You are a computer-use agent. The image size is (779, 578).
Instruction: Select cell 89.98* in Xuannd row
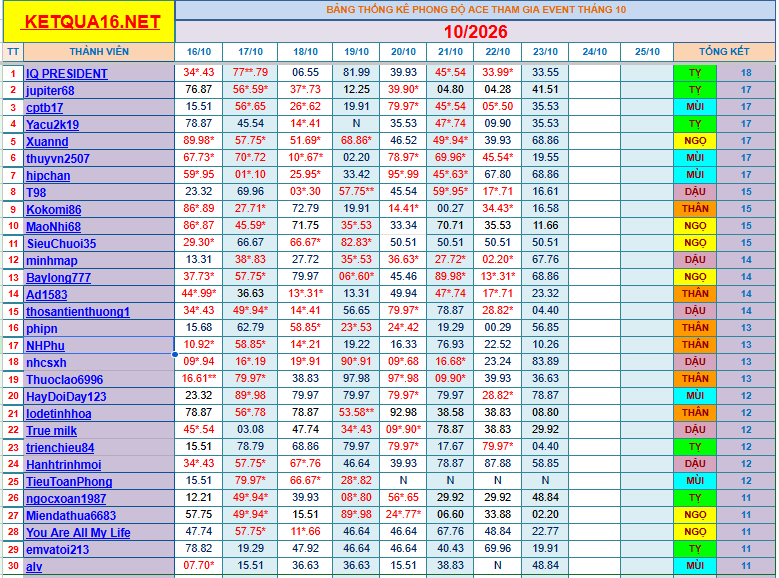(x=199, y=141)
